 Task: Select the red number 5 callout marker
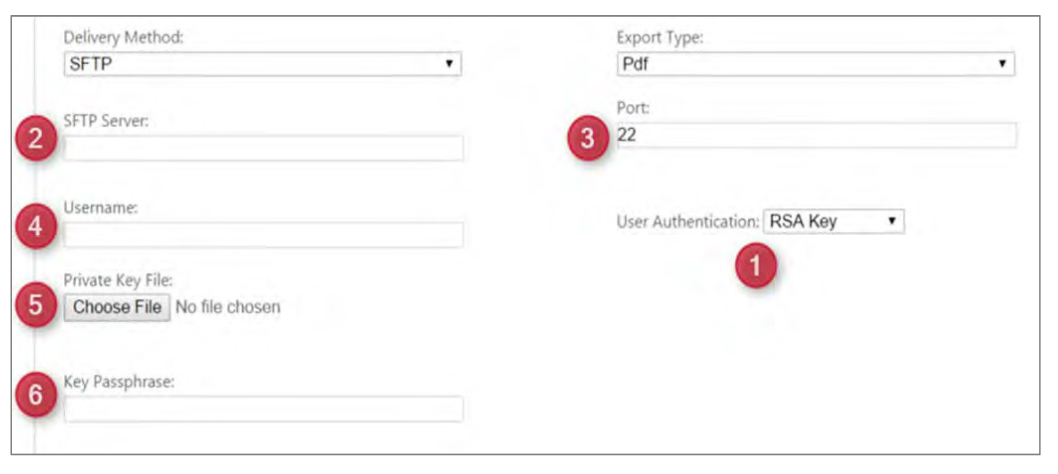point(36,306)
